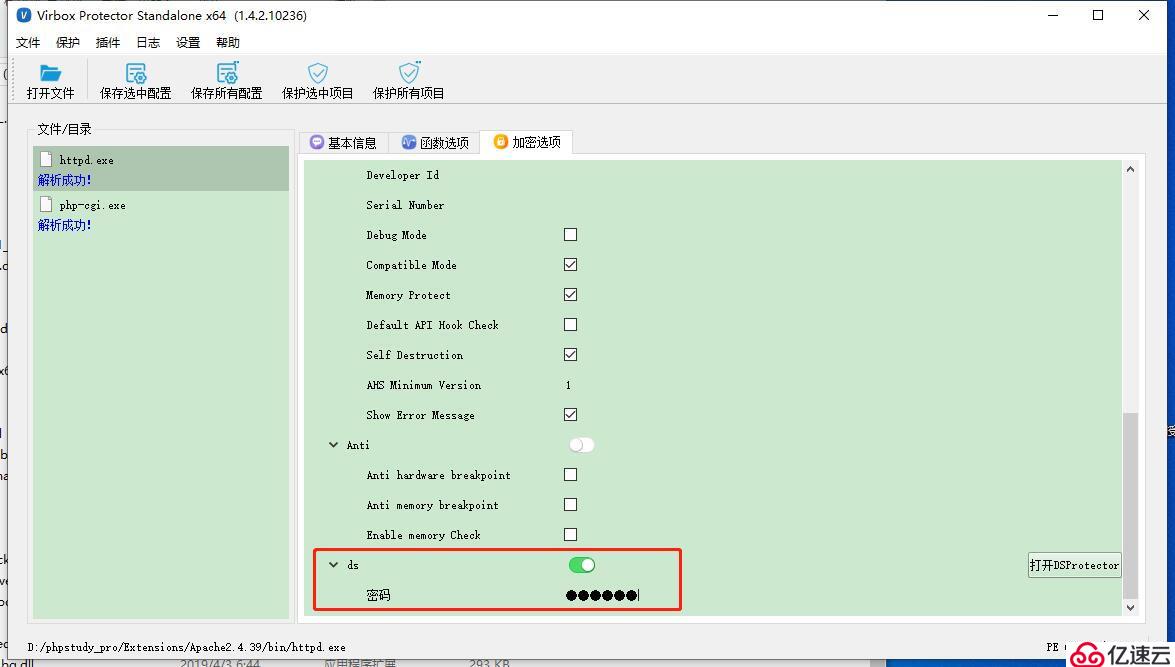
Task: Collapse the ds section
Action: click(333, 565)
